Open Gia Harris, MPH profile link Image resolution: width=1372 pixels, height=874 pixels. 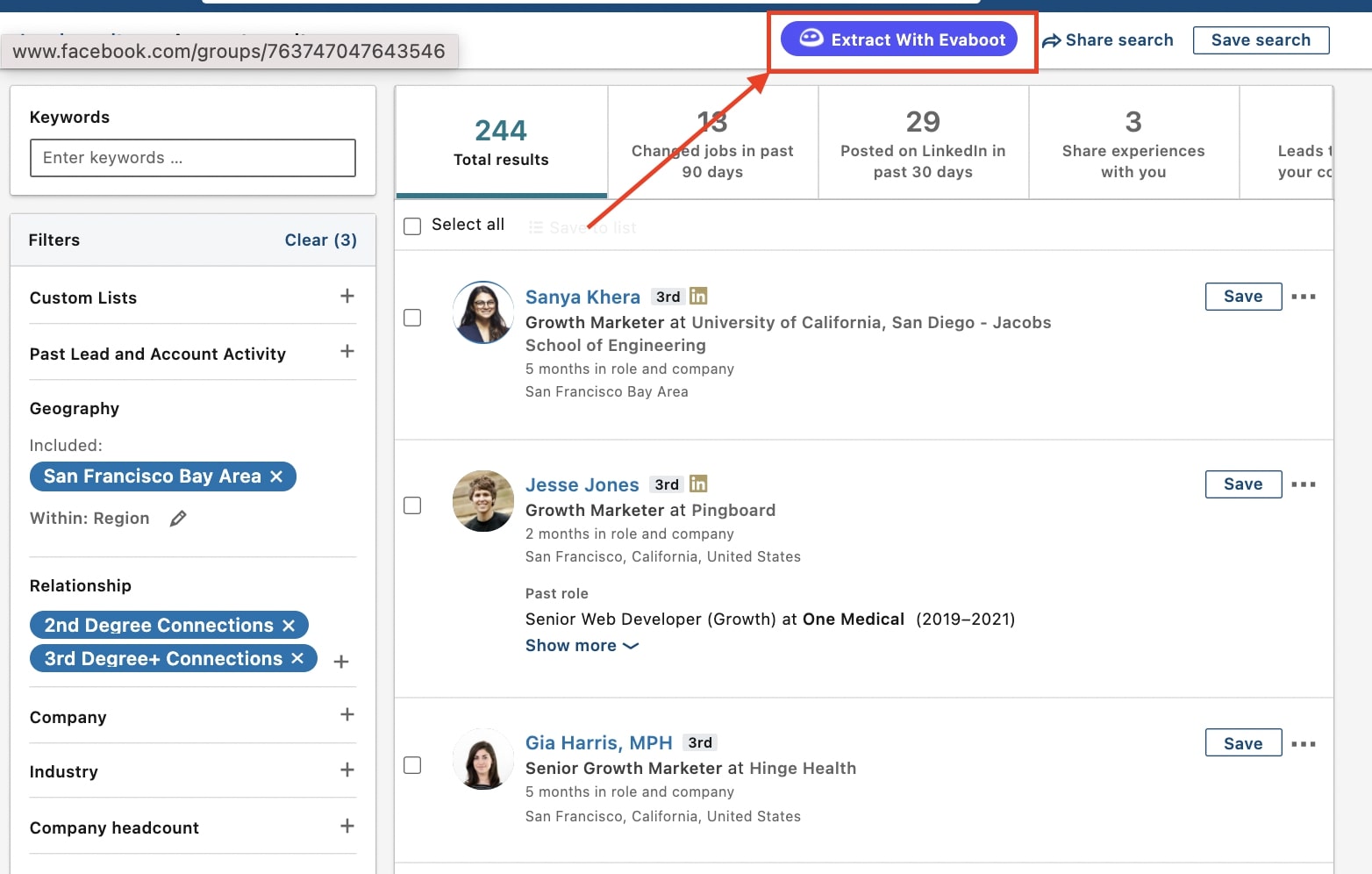598,743
